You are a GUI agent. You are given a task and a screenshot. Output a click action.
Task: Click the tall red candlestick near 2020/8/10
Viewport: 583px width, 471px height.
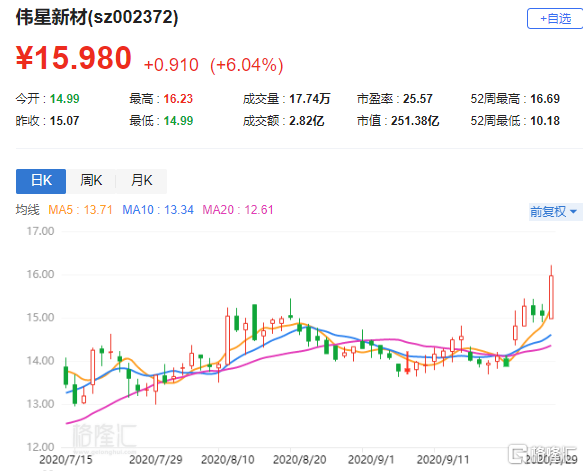pyautogui.click(x=228, y=340)
